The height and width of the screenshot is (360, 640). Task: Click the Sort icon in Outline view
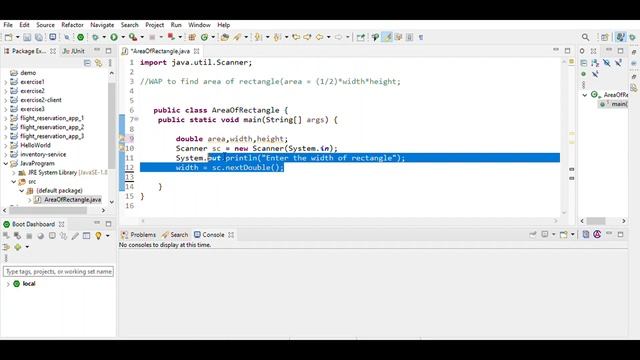pyautogui.click(x=595, y=62)
